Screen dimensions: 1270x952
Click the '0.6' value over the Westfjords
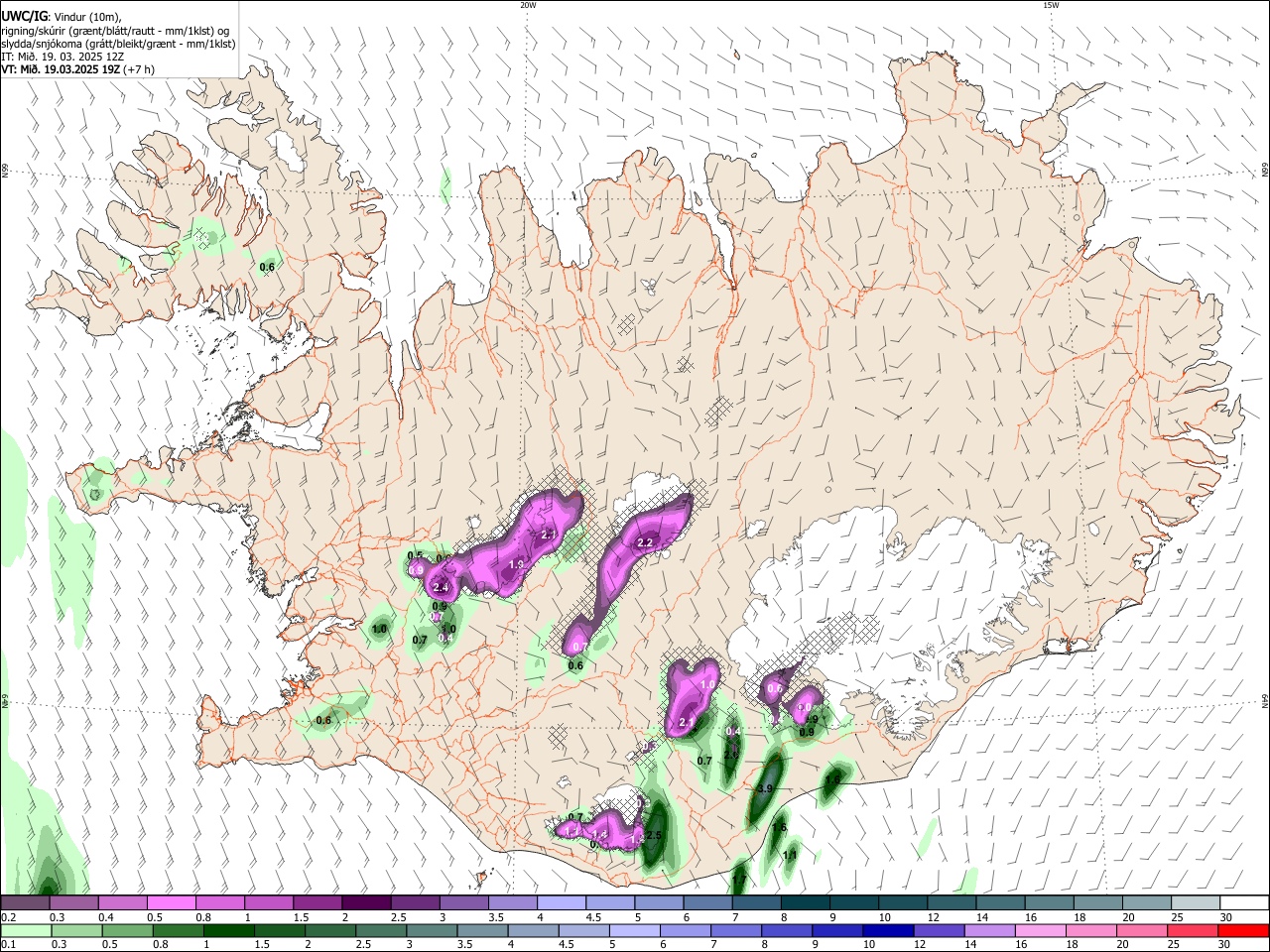pyautogui.click(x=267, y=267)
